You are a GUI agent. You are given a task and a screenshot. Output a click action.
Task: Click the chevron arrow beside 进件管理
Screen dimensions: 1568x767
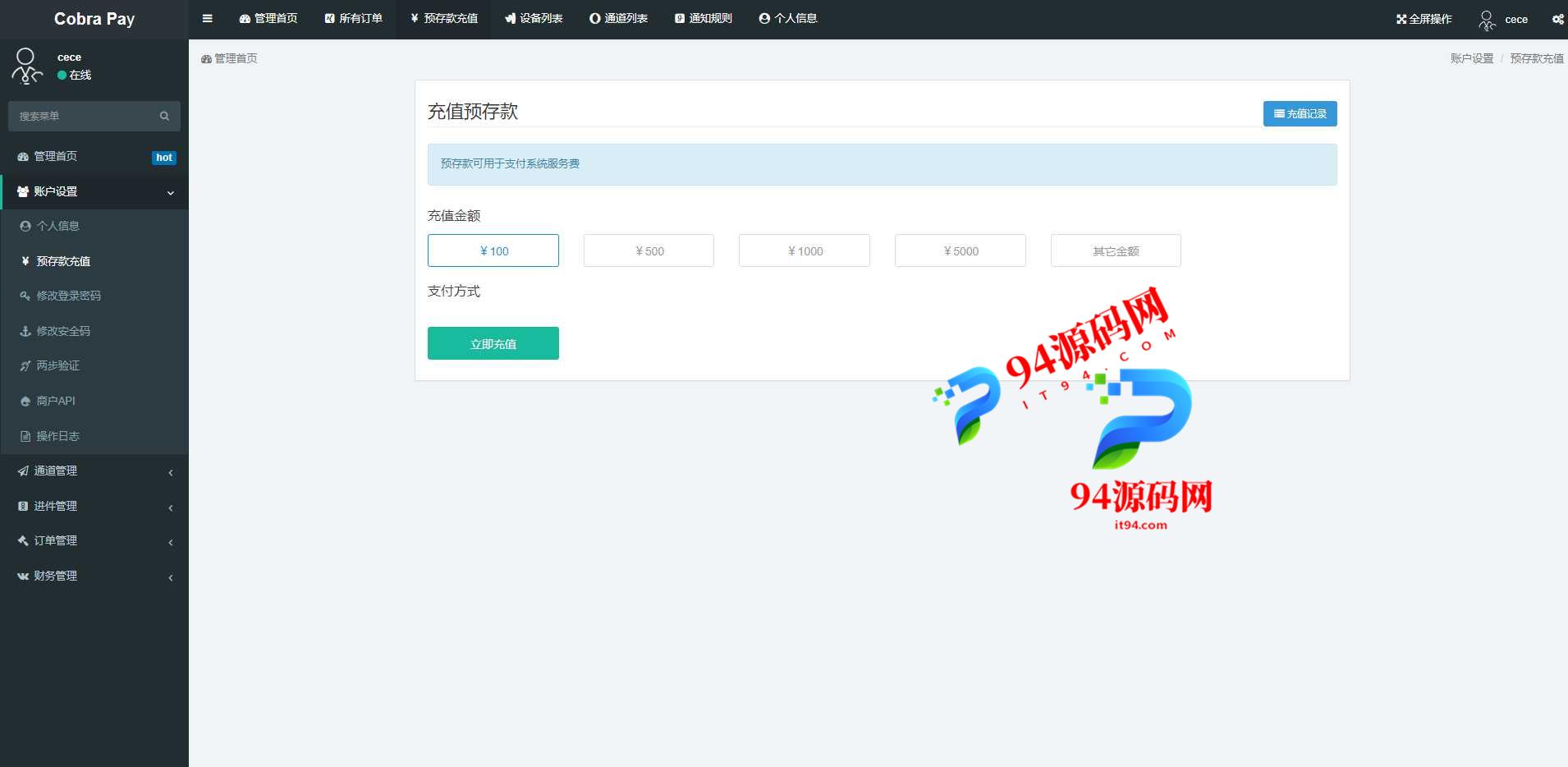click(171, 508)
